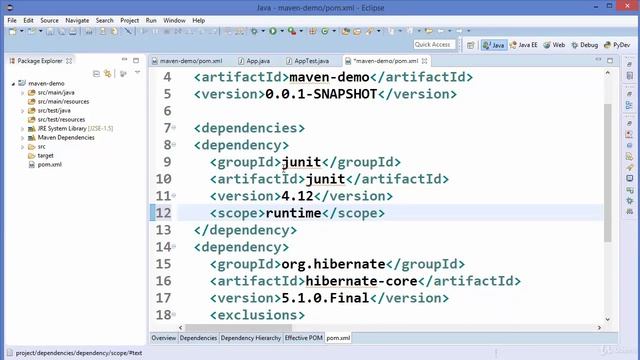This screenshot has height=360, width=640.
Task: Switch to the Web perspective
Action: coord(554,45)
